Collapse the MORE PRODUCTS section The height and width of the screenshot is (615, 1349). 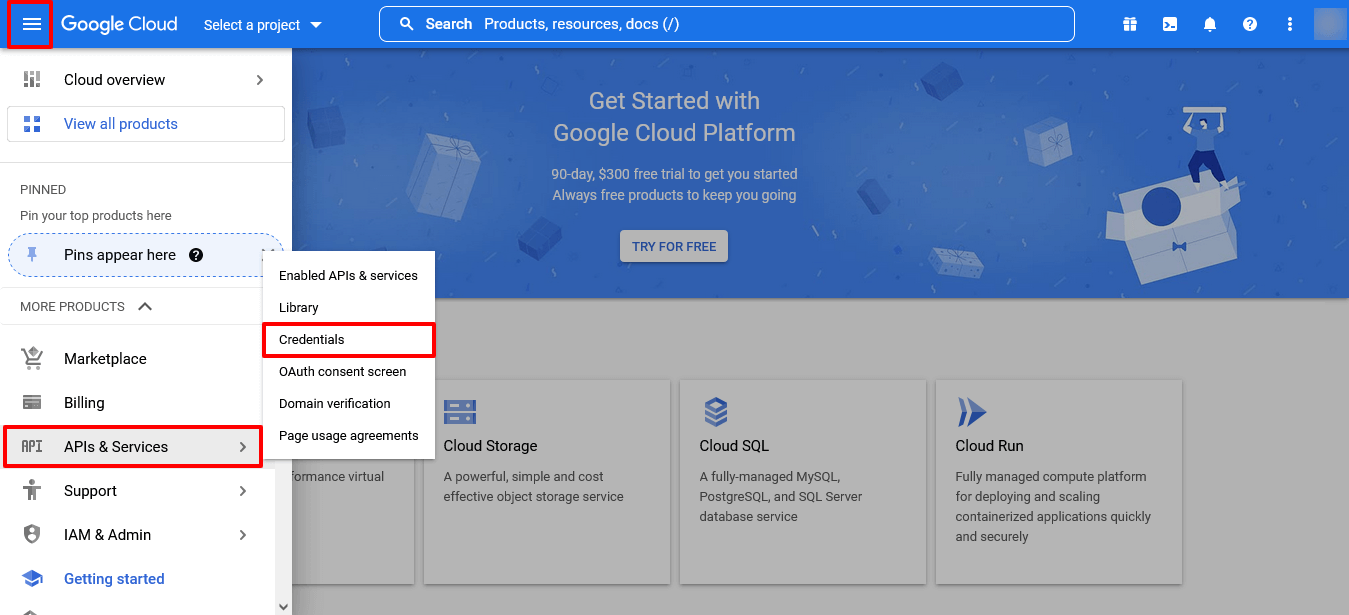(145, 307)
